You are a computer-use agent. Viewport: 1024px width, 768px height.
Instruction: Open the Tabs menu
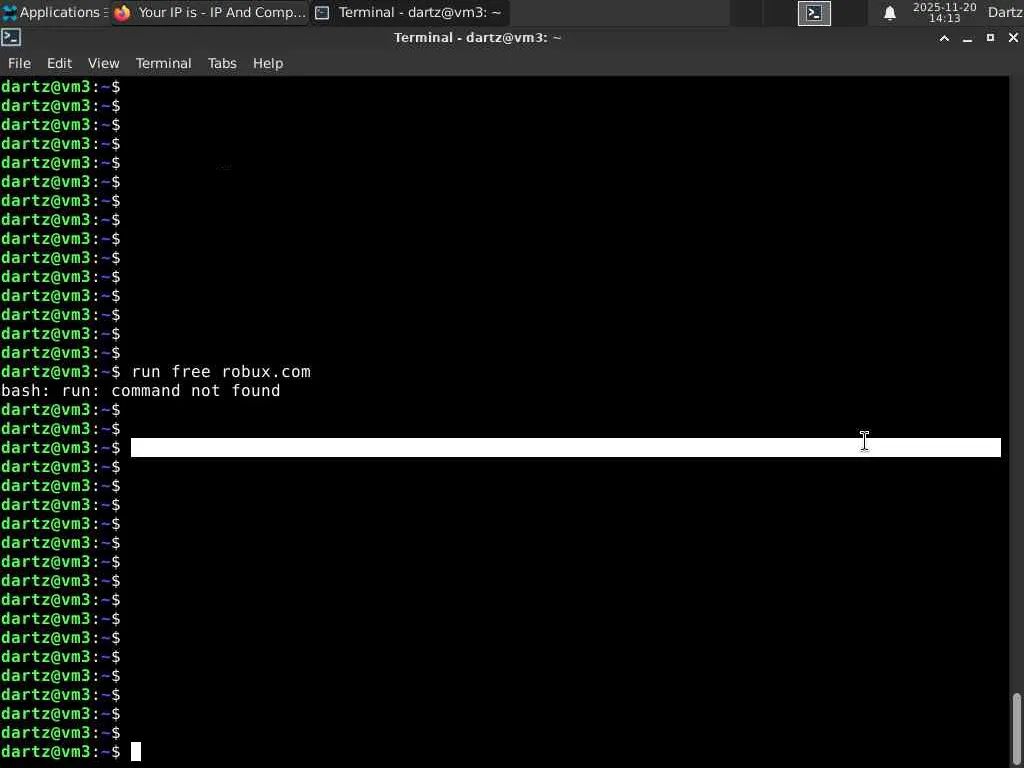tap(222, 63)
